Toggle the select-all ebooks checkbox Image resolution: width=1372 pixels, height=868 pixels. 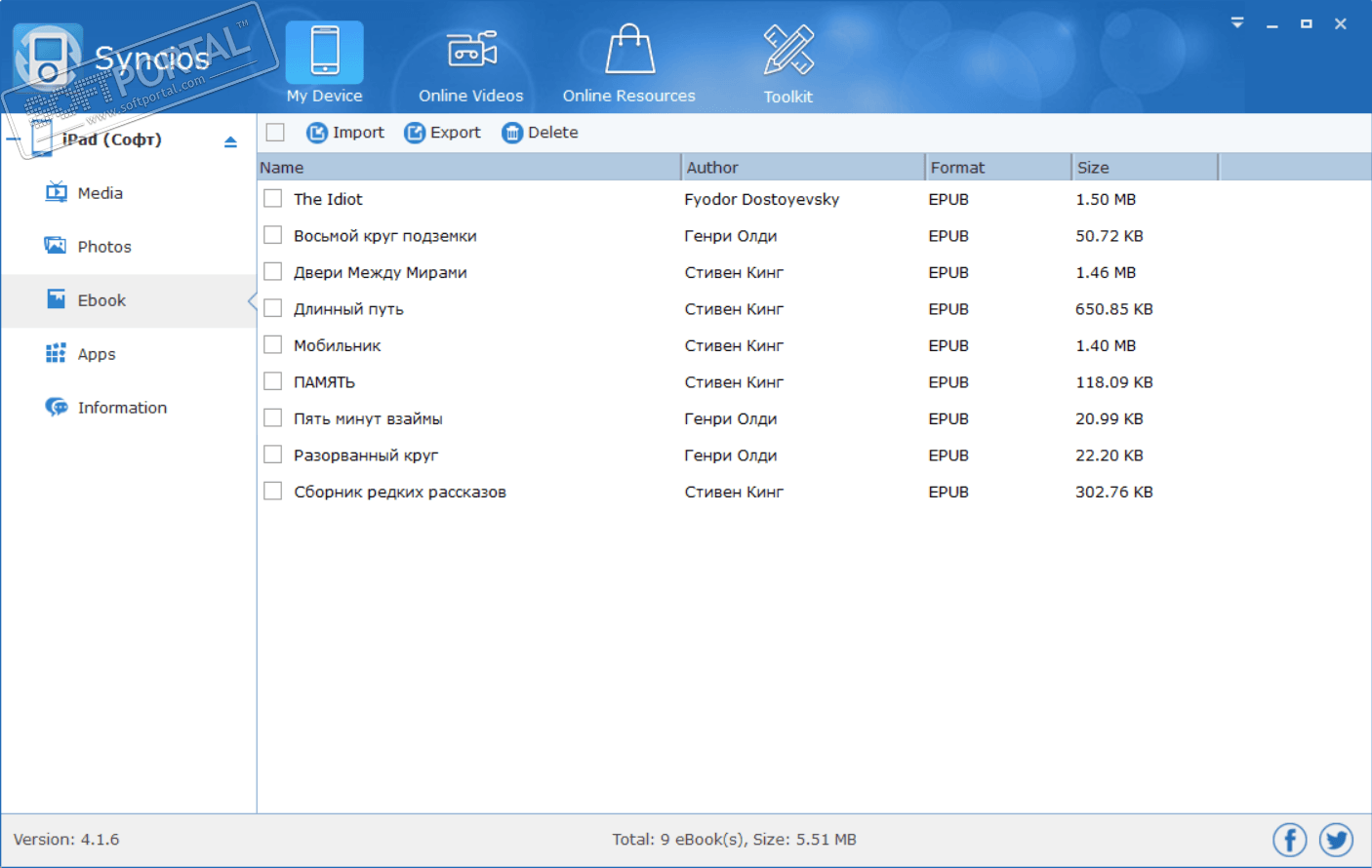pyautogui.click(x=275, y=133)
